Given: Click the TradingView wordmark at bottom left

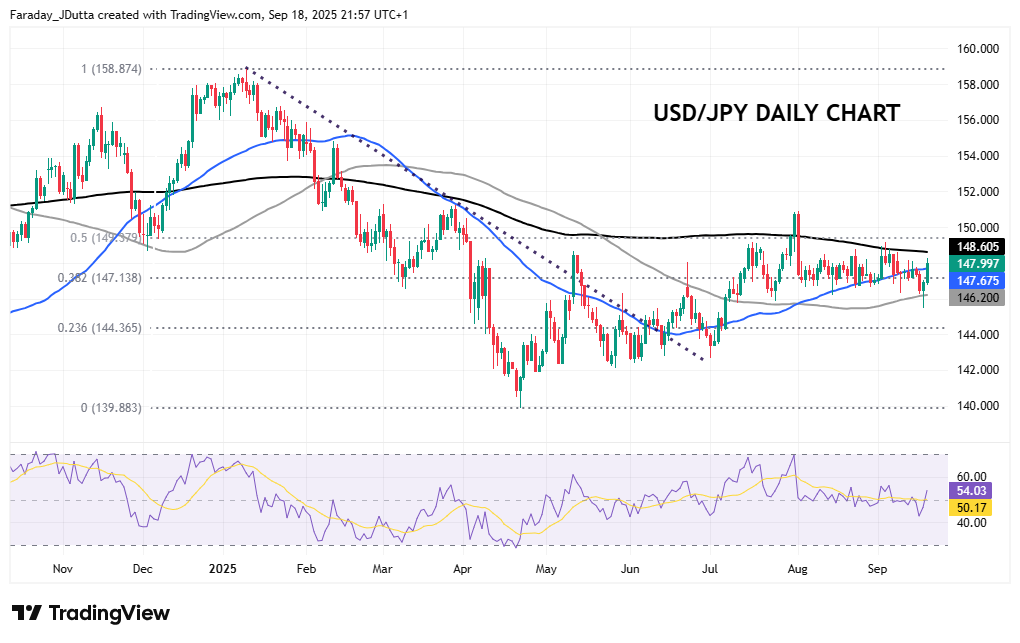Looking at the screenshot, I should (108, 613).
